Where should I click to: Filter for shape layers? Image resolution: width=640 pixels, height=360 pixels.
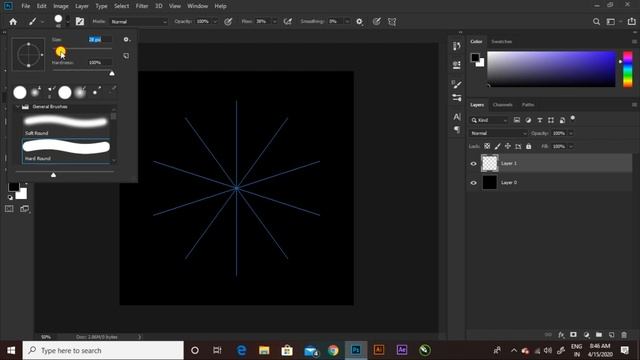(x=551, y=120)
